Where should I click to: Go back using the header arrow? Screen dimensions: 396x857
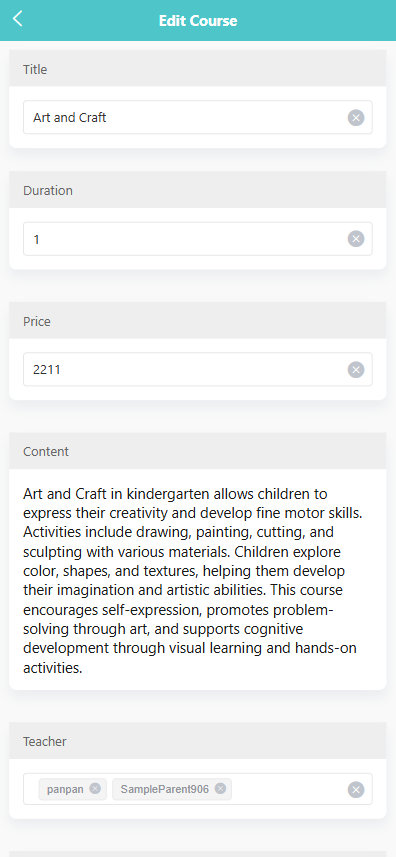pos(18,19)
